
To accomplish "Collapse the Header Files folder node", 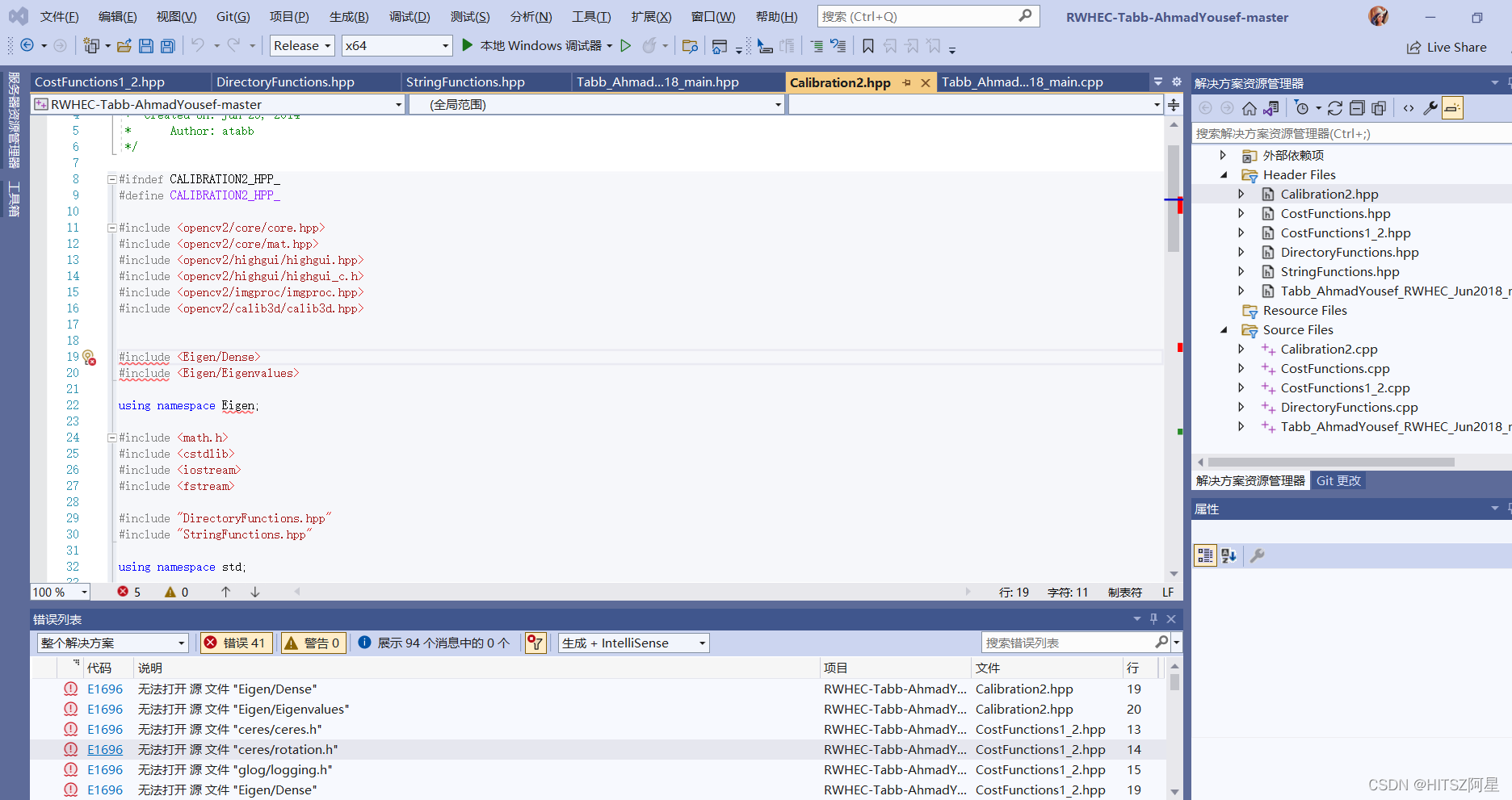I will (1224, 175).
